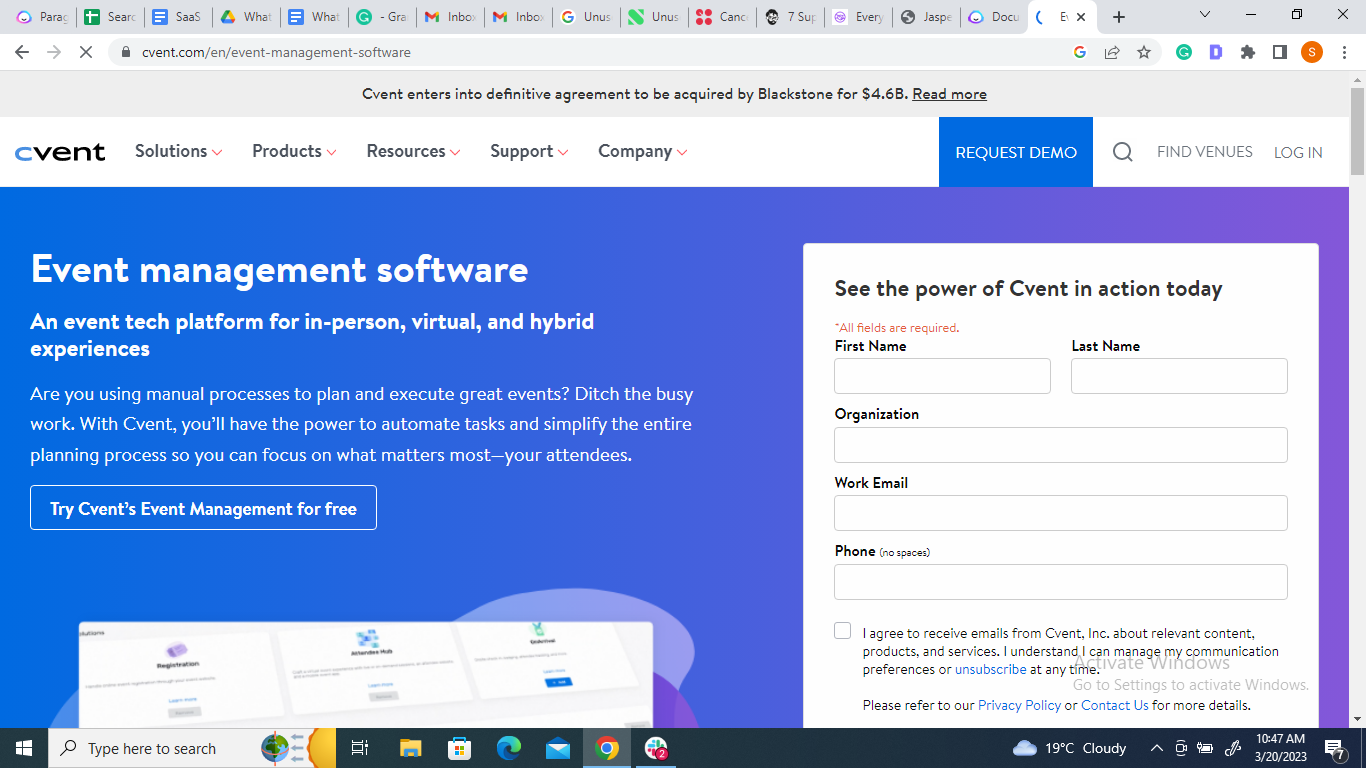Viewport: 1366px width, 768px height.
Task: Click Try Cvent's Event Management for free
Action: tap(203, 508)
